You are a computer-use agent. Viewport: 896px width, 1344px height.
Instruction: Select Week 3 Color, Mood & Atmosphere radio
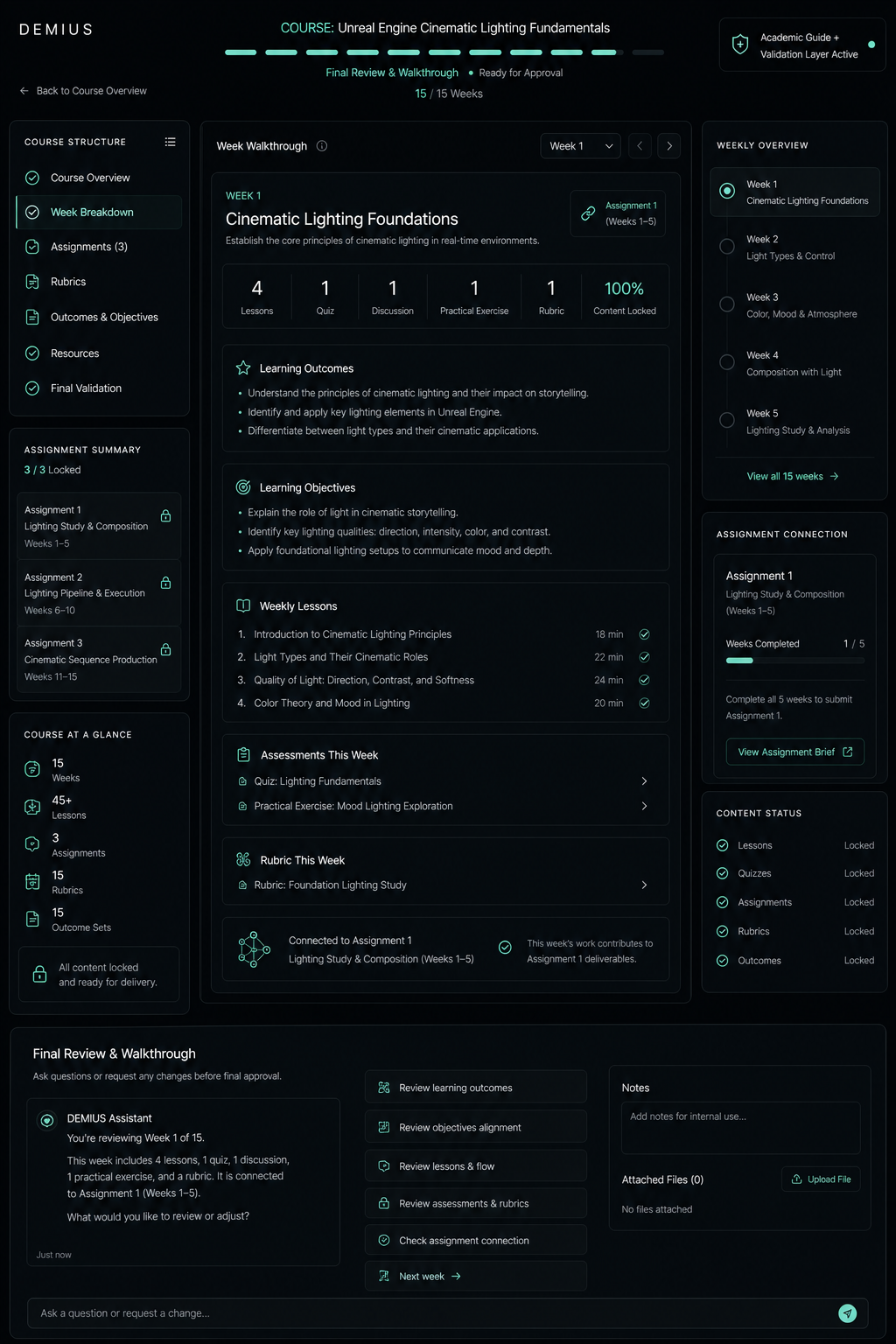727,304
